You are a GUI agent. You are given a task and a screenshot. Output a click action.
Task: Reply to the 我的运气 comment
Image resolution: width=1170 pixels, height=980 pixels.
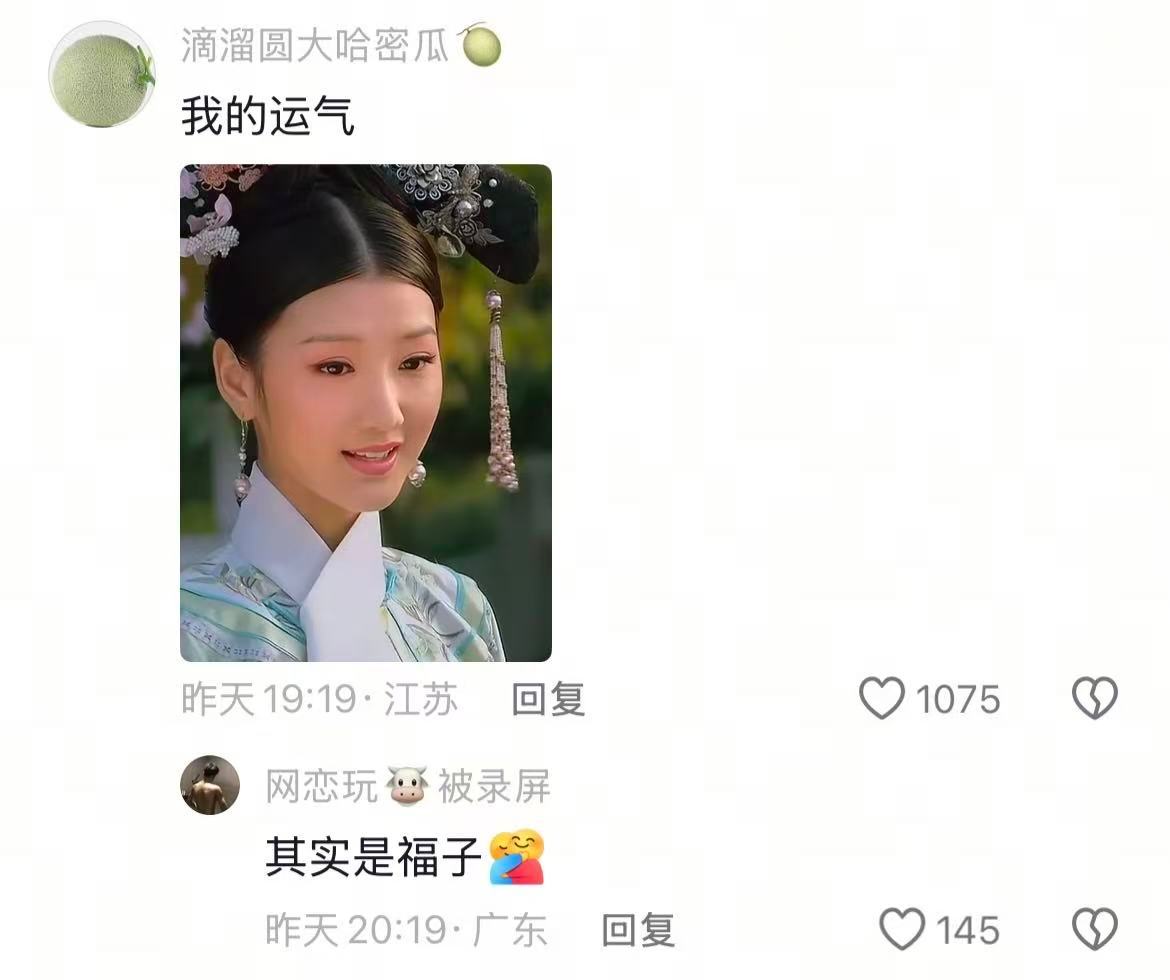coord(548,699)
